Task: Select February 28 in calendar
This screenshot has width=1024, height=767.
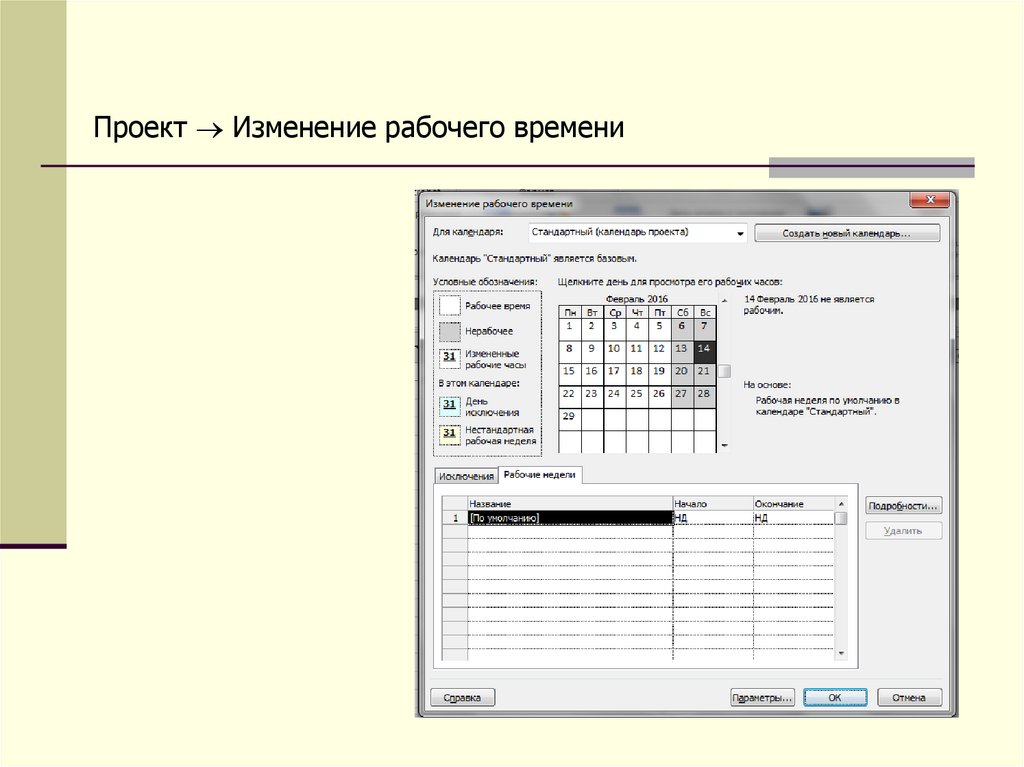Action: pyautogui.click(x=704, y=395)
